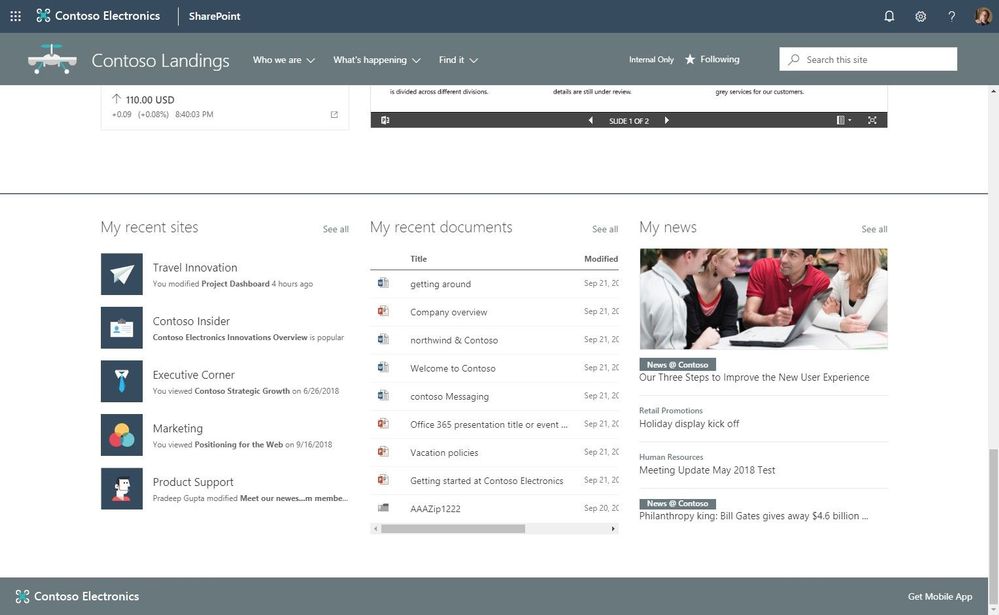Open the Office 365 app launcher waffle
The image size is (999, 615).
click(x=14, y=15)
